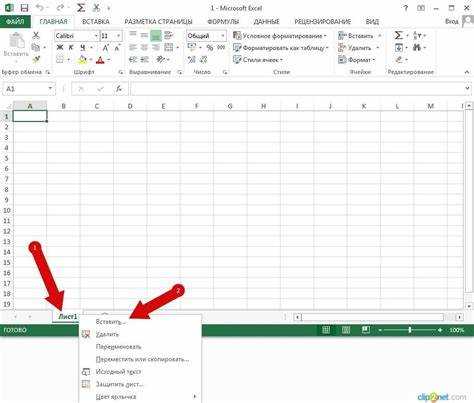The image size is (474, 403).
Task: Apply the accounting currency format
Action: (192, 48)
